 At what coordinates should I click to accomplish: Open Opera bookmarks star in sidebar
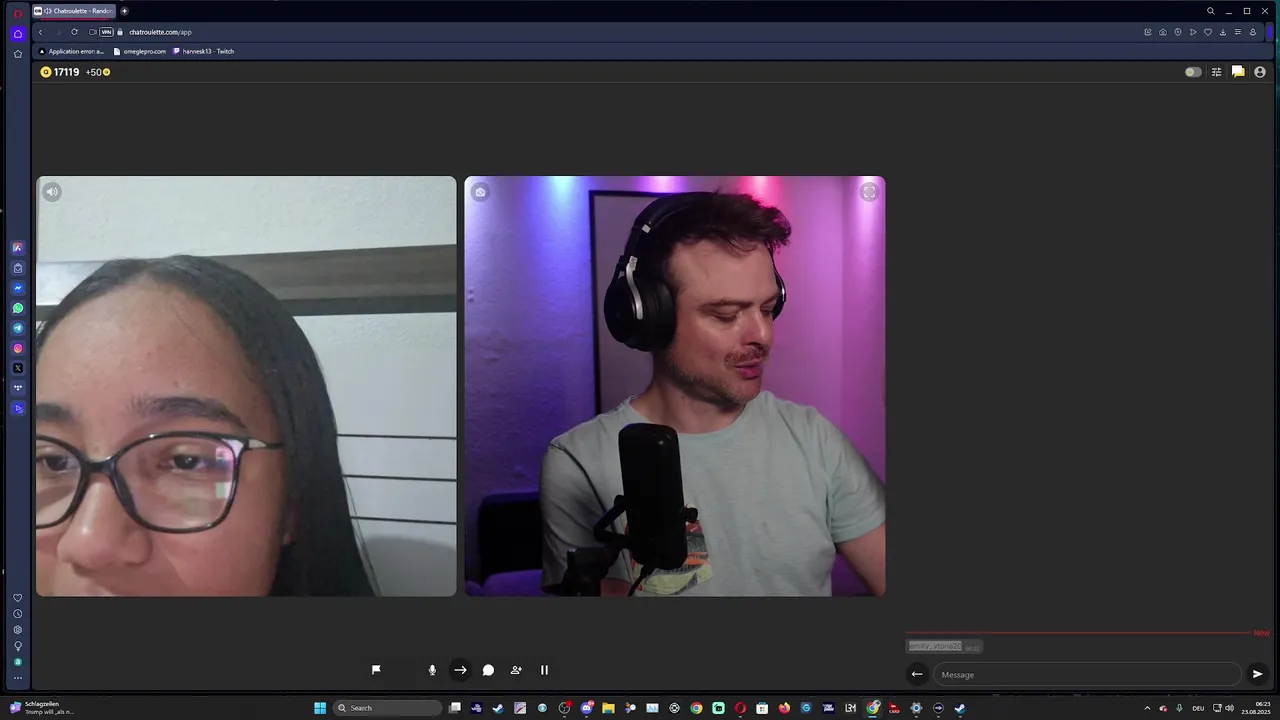18,54
